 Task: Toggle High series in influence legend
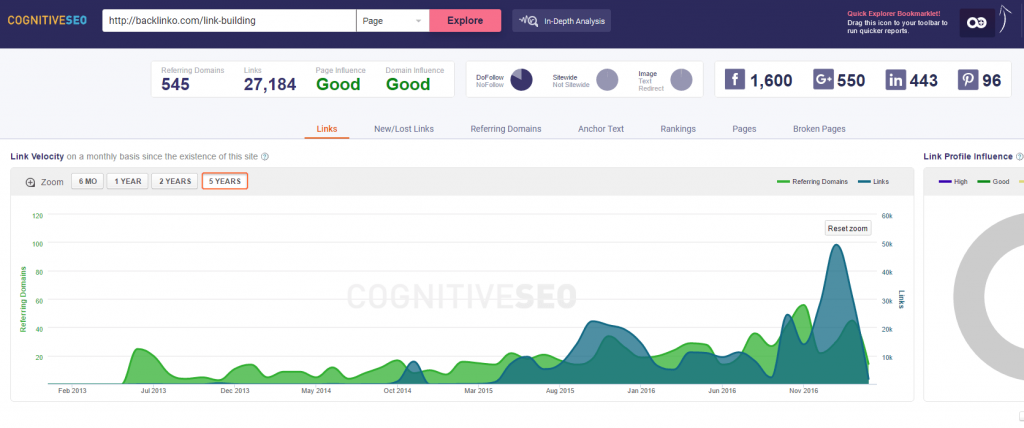pyautogui.click(x=953, y=182)
